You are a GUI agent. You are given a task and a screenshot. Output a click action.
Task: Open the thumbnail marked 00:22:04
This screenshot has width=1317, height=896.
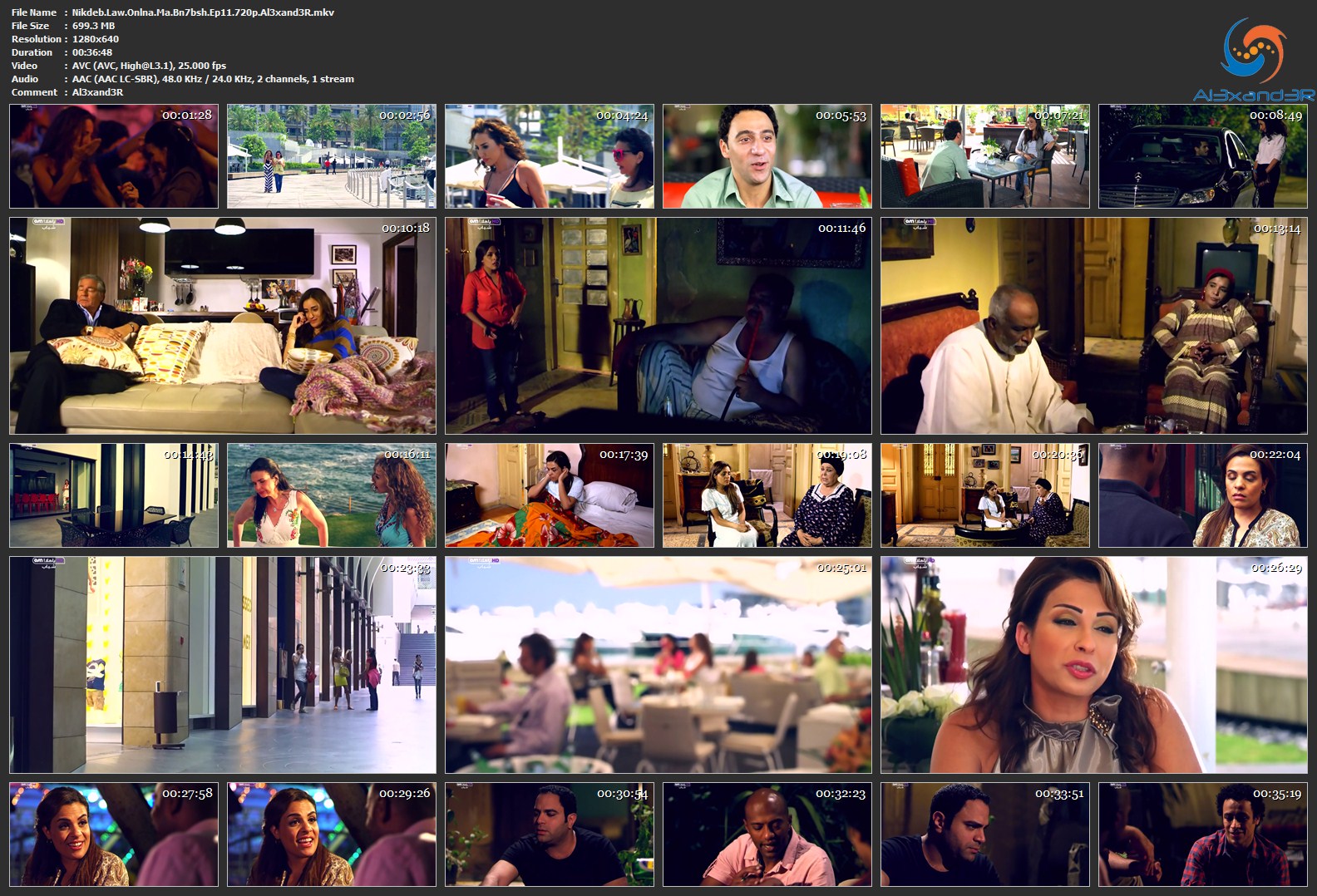(x=1202, y=495)
